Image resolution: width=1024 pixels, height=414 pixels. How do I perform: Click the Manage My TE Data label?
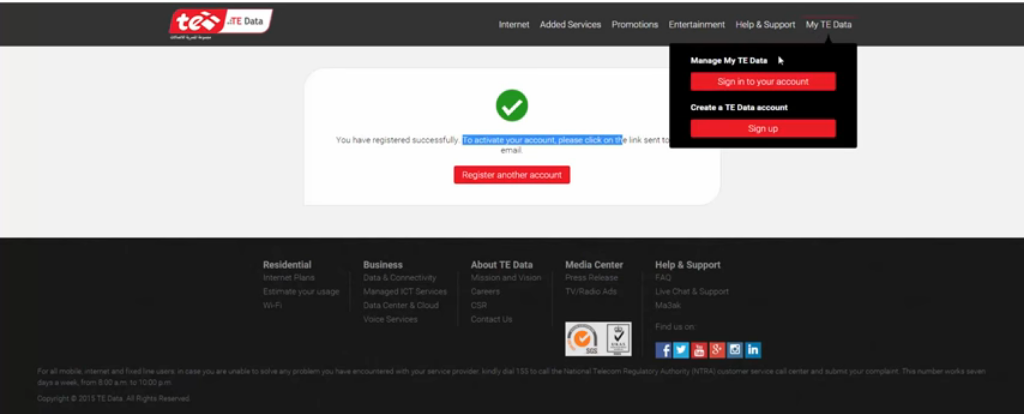(729, 61)
